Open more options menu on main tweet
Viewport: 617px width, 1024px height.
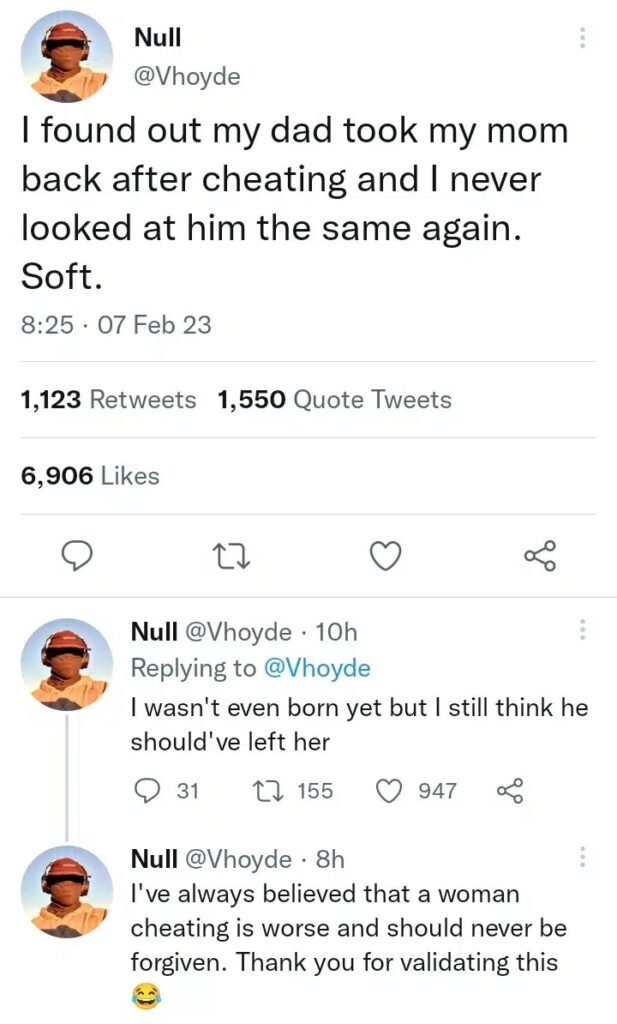pos(583,39)
